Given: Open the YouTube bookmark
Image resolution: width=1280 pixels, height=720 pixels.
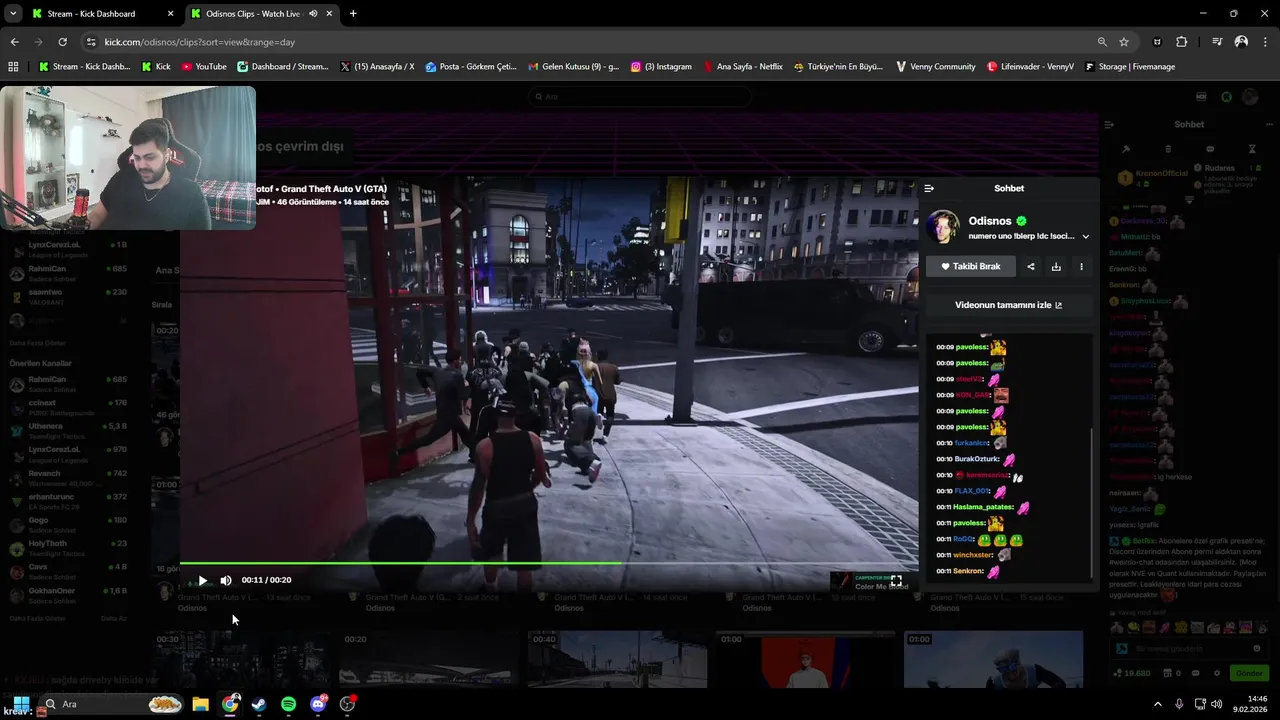Looking at the screenshot, I should tap(203, 67).
